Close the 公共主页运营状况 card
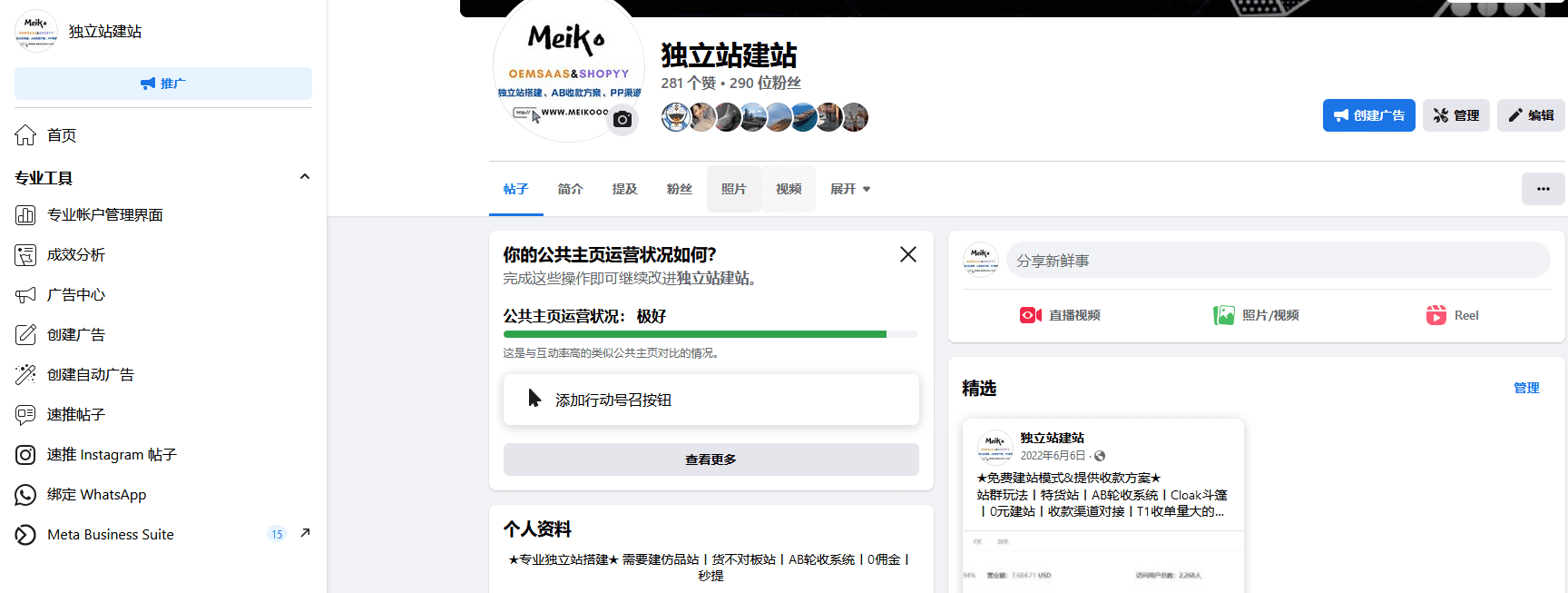The image size is (1568, 593). click(908, 254)
